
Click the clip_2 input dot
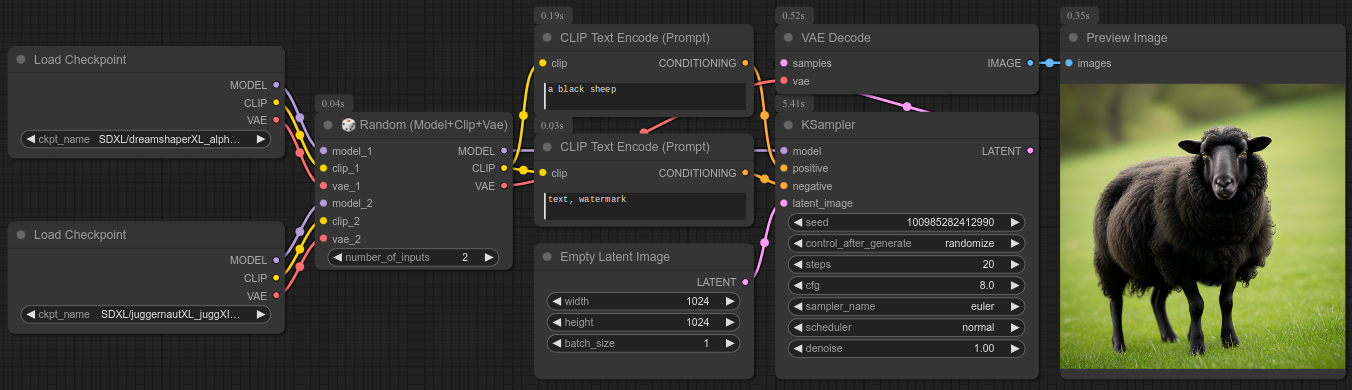tap(323, 221)
